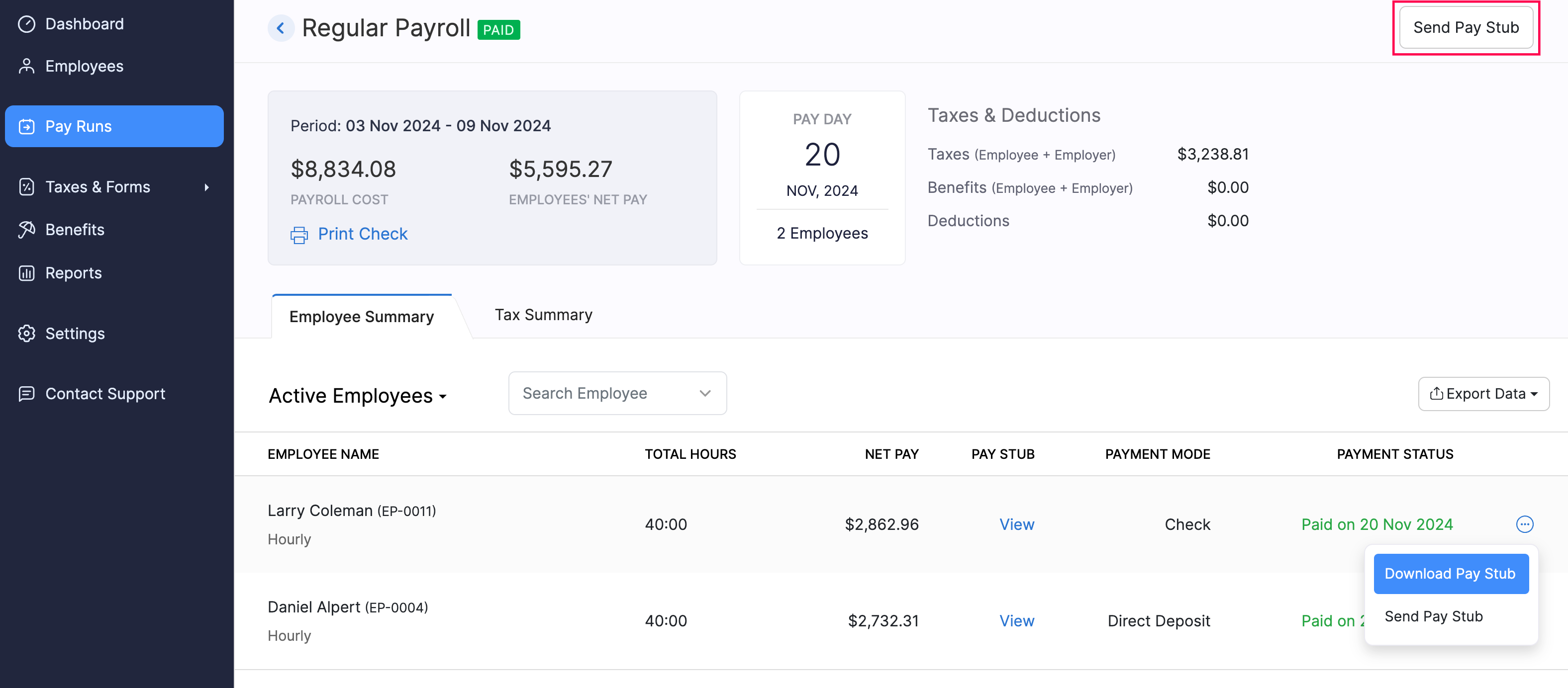The height and width of the screenshot is (688, 1568).
Task: Select the Employee Summary tab
Action: coord(362,316)
